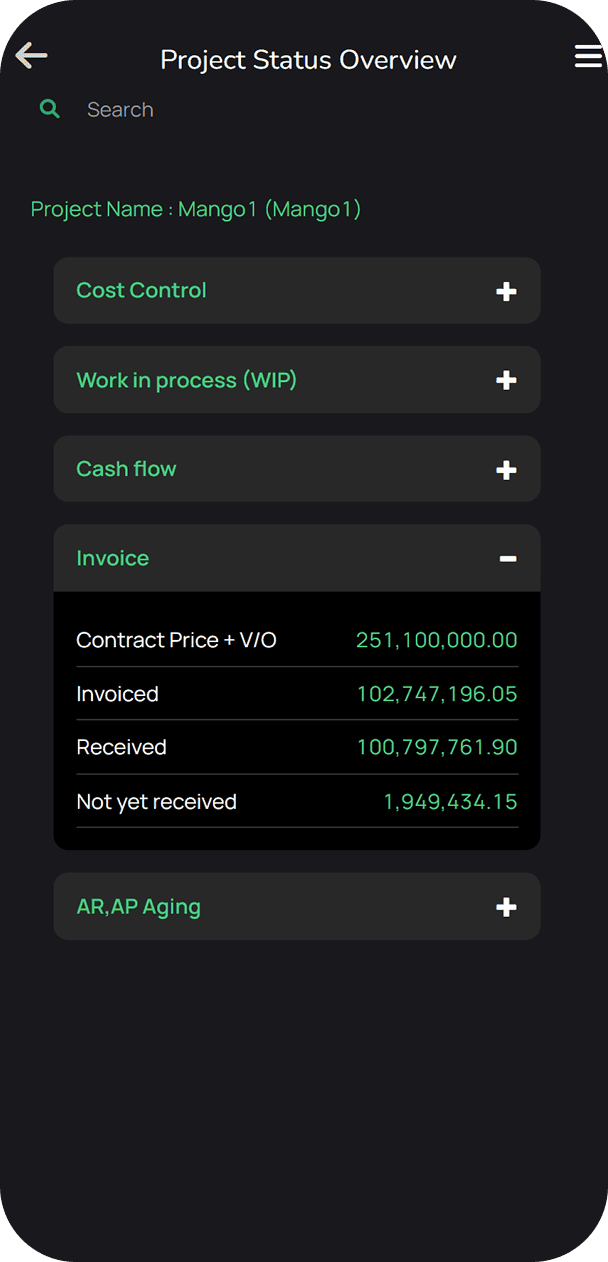Expand Work in process plus icon
608x1262 pixels.
(x=506, y=380)
